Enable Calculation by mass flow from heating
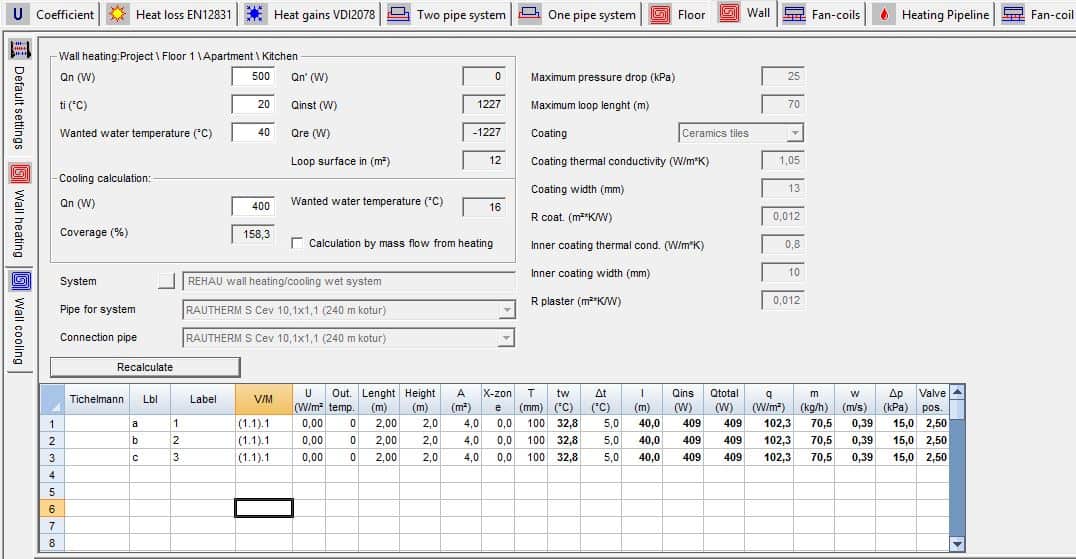This screenshot has width=1076, height=559. coord(297,243)
